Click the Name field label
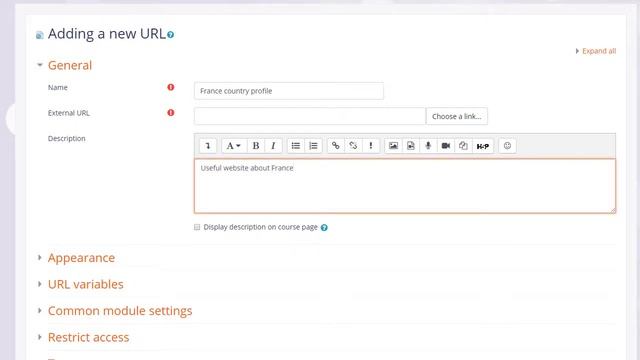 [58, 87]
